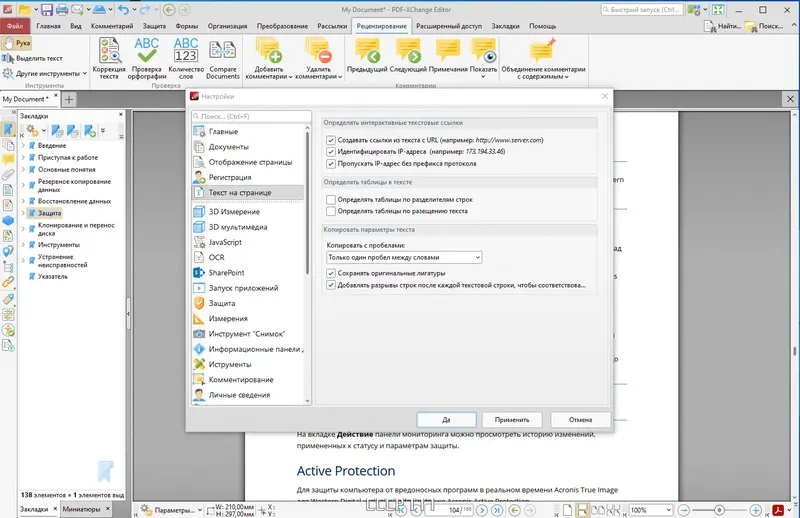Click the new bookmark icon in Bookmarks panel
Screen dimensions: 800x518
click(90, 131)
